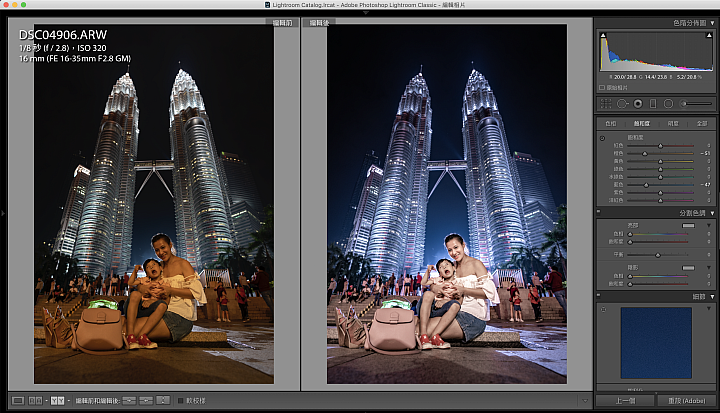Viewport: 720px width, 413px height.
Task: Select the spot removal tool
Action: coord(621,104)
